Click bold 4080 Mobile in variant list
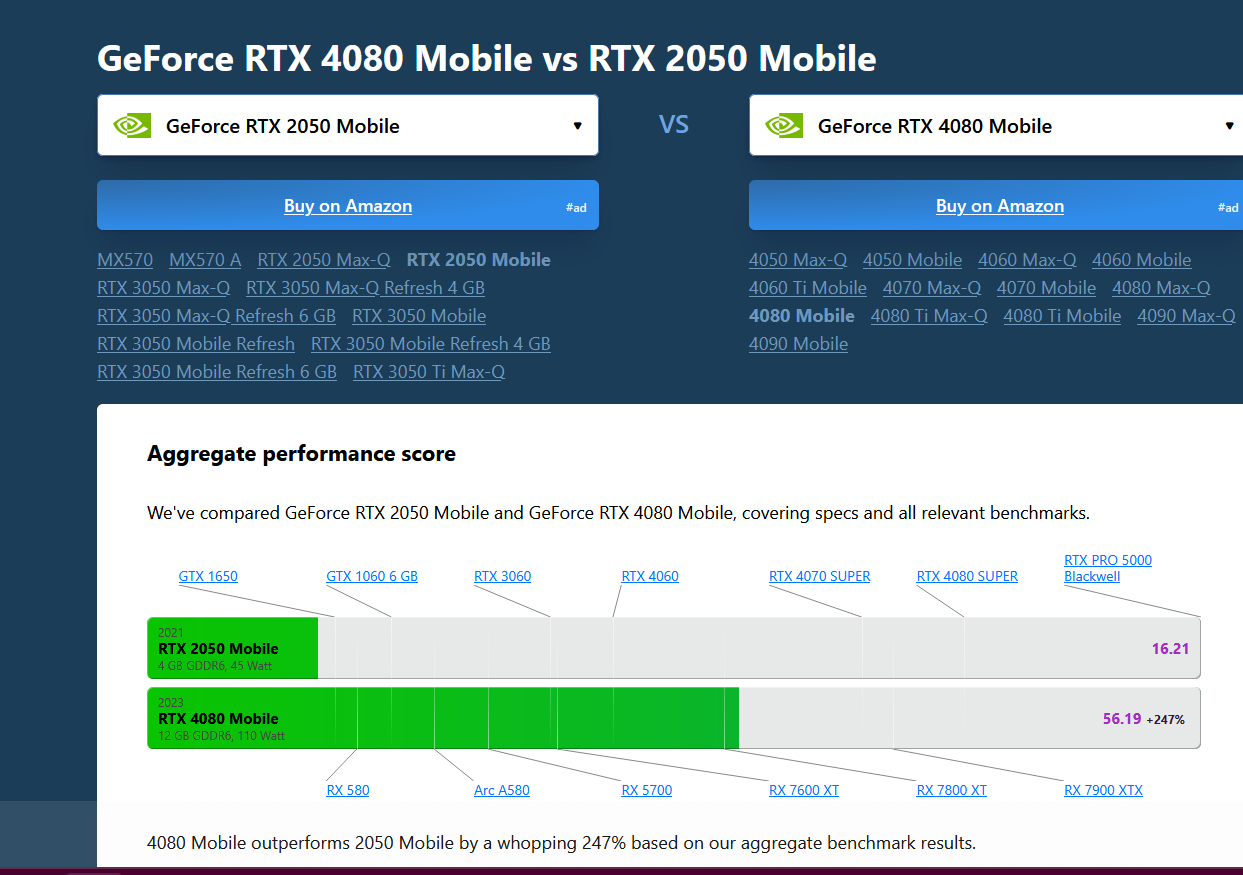 pos(802,316)
